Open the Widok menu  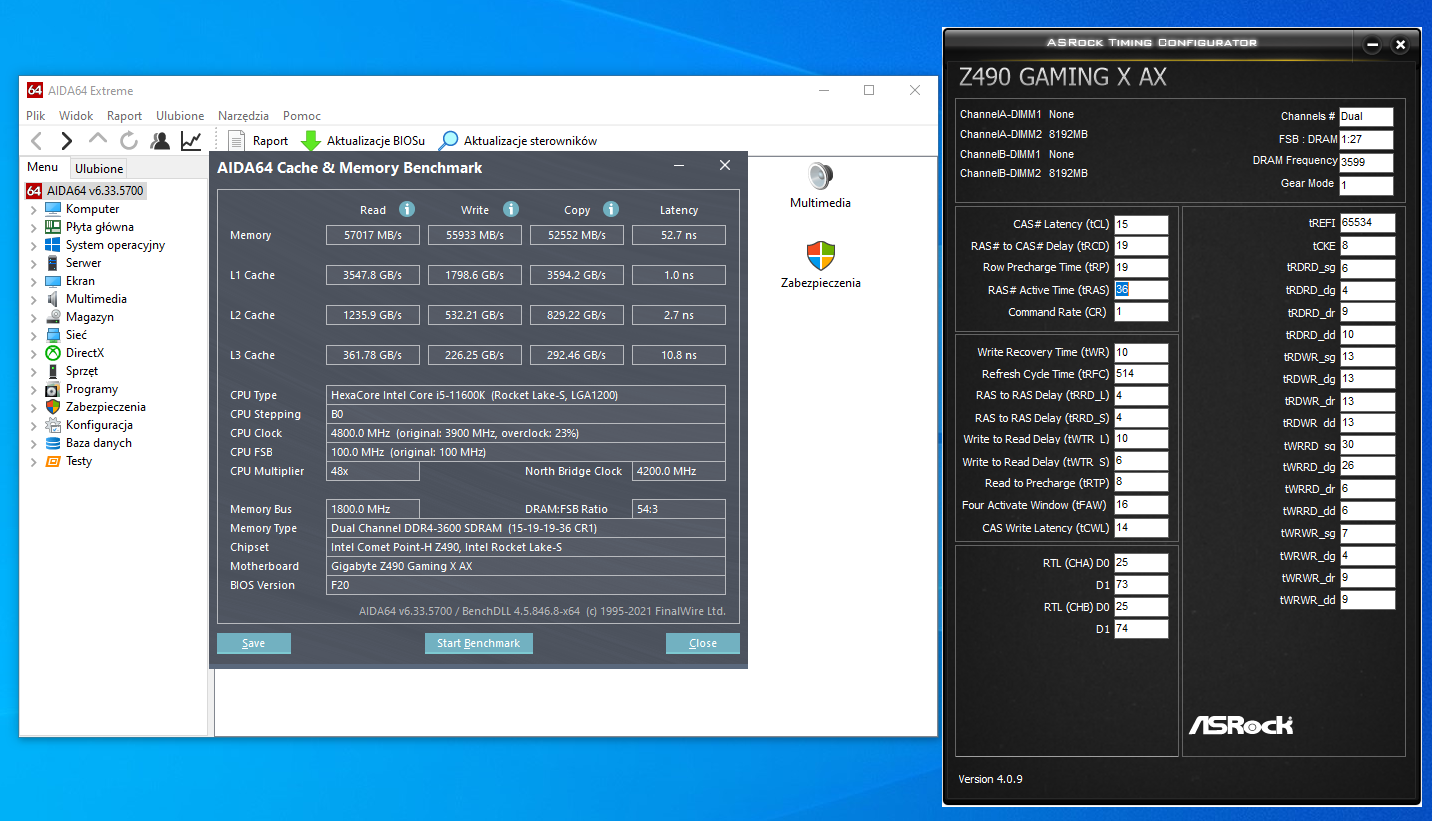(76, 116)
